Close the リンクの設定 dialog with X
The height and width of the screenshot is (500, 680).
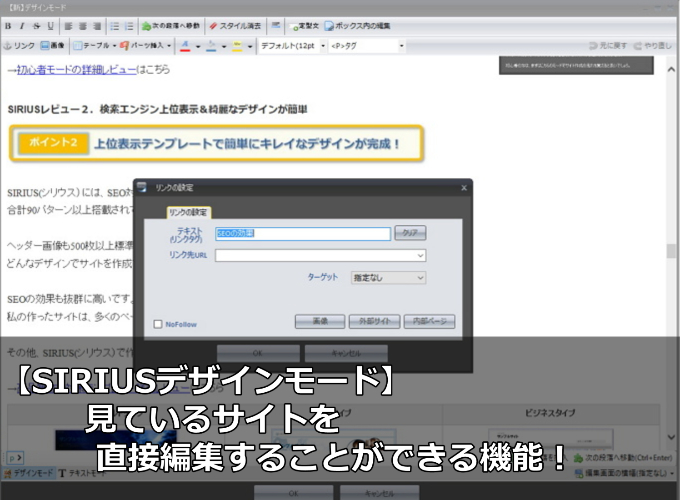click(x=464, y=188)
